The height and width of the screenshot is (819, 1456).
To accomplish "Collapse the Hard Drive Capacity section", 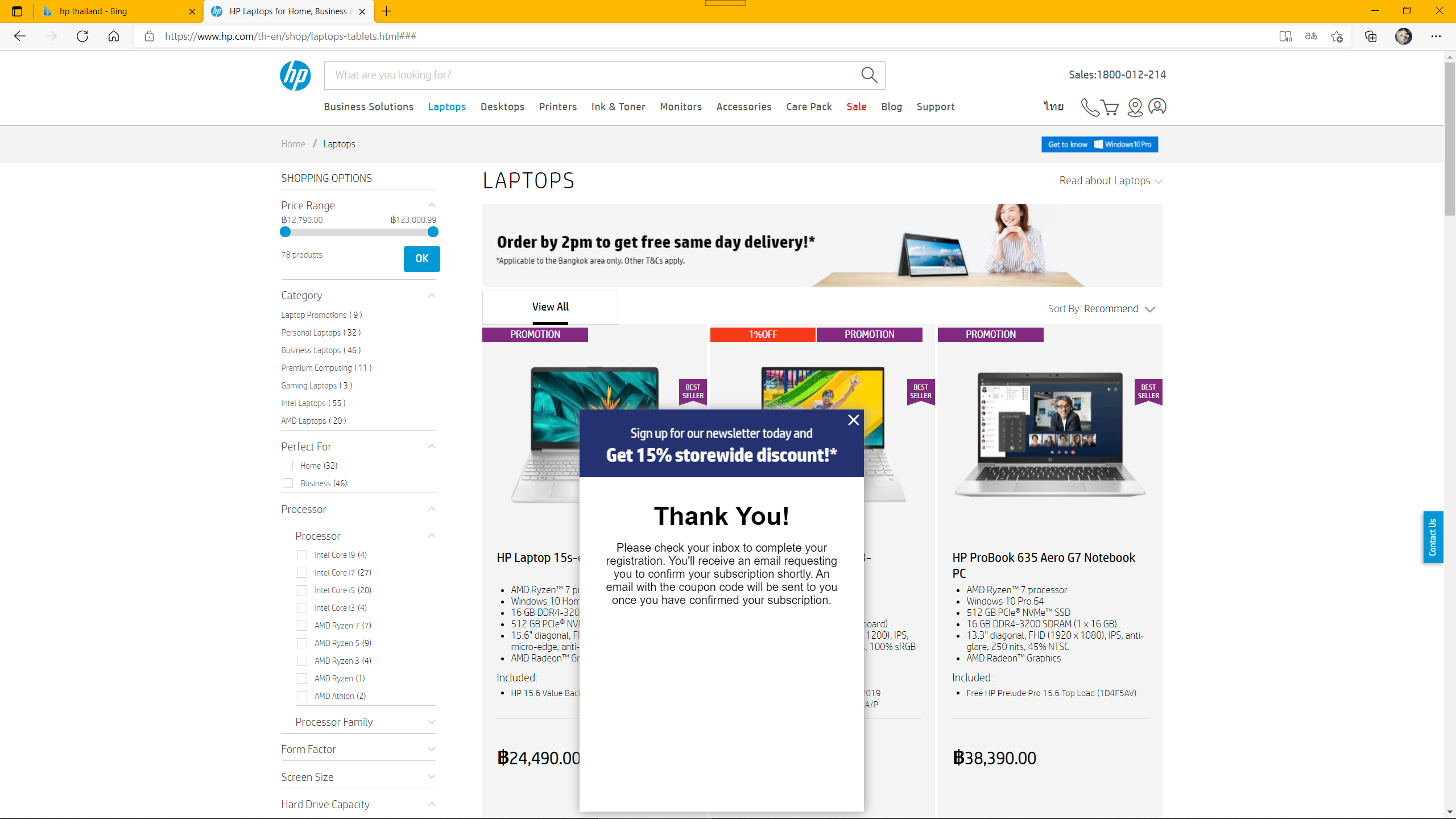I will (x=432, y=804).
